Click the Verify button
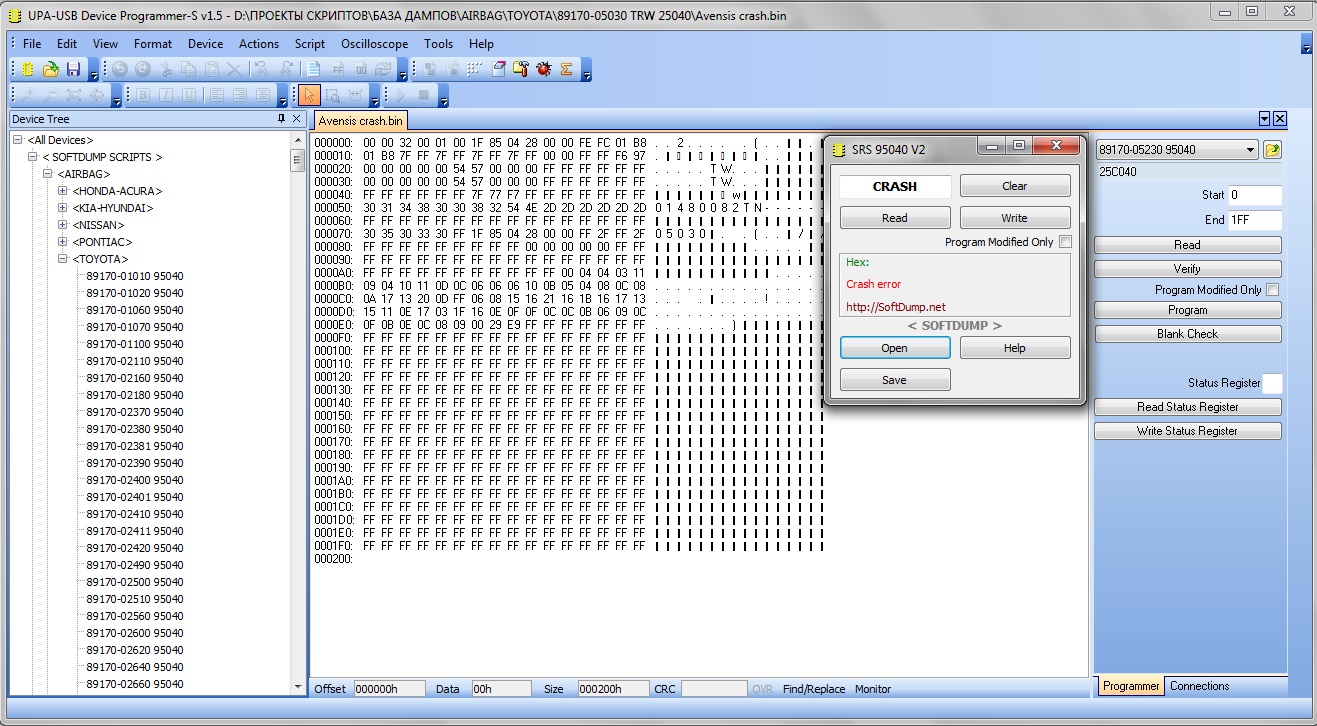 point(1188,269)
